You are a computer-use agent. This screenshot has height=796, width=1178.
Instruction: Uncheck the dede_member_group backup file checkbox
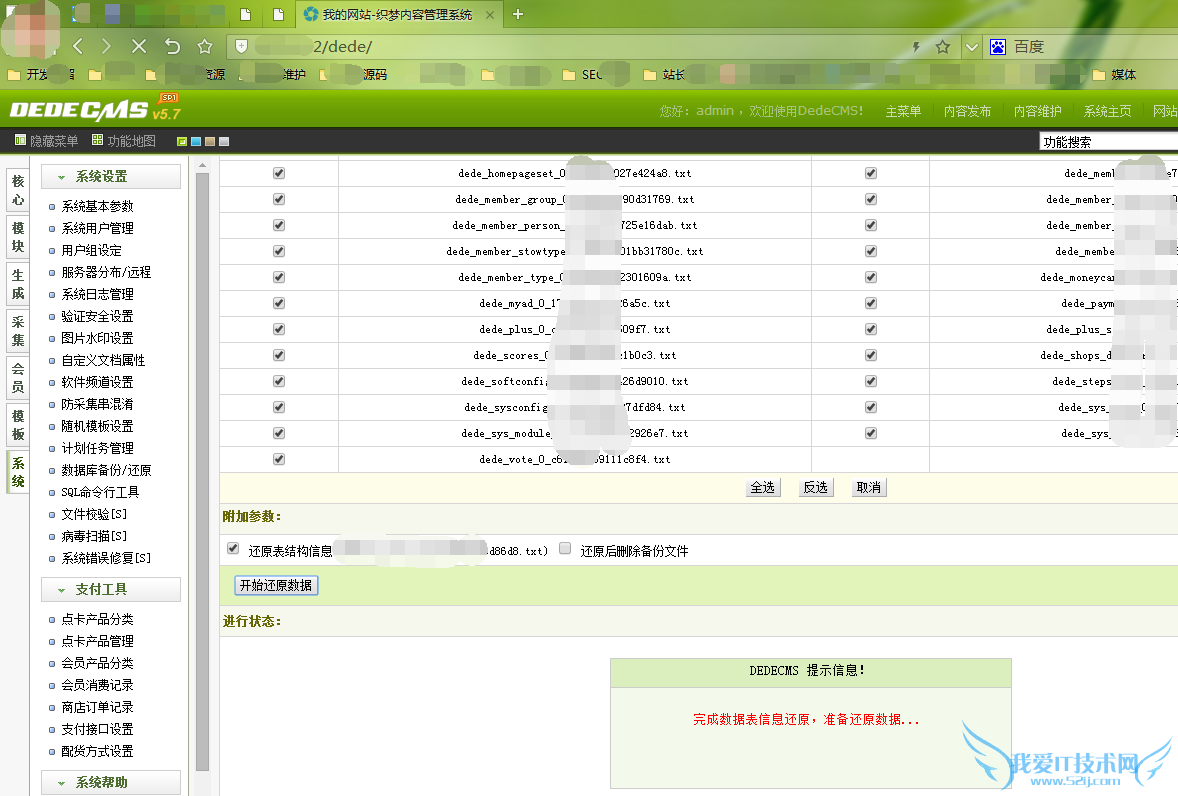(279, 199)
